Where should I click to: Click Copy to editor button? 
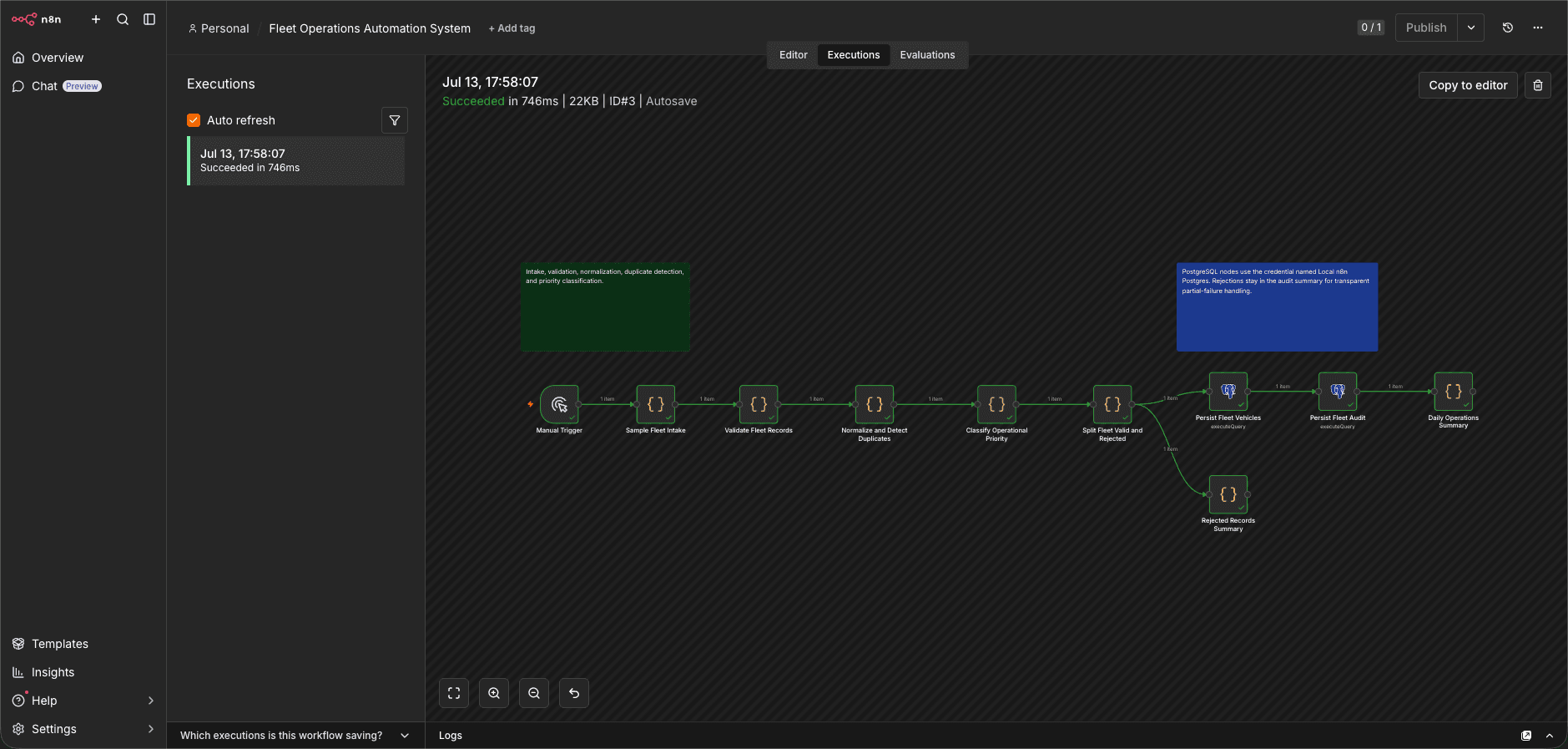click(x=1468, y=85)
